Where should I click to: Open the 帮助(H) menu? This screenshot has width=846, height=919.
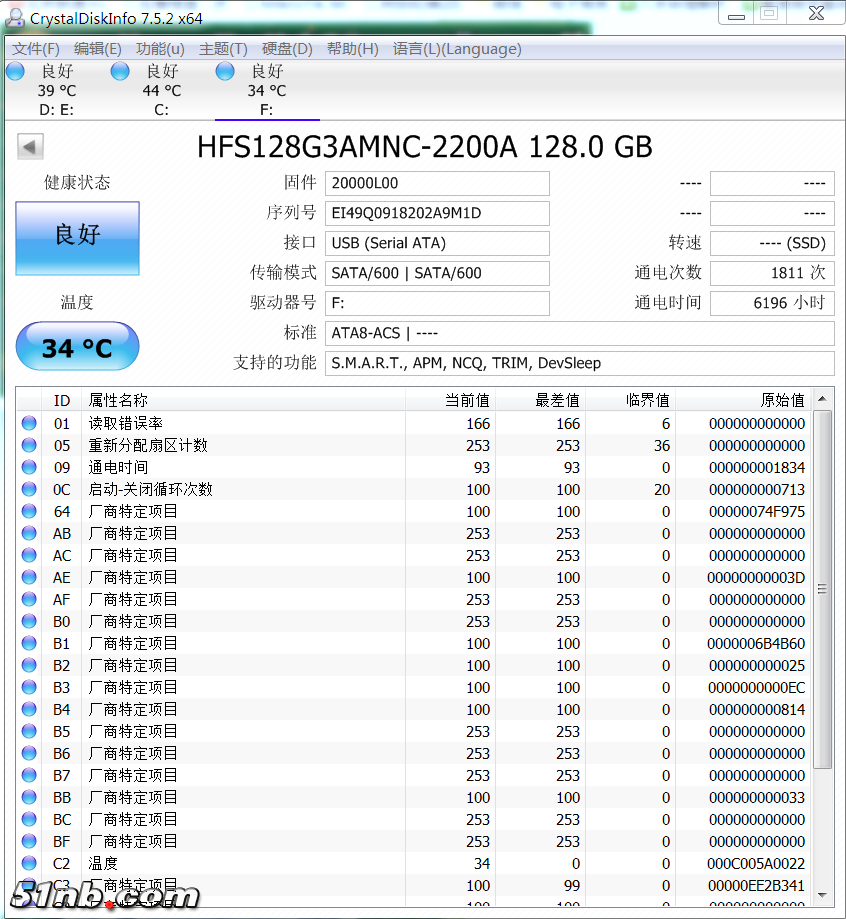coord(352,48)
